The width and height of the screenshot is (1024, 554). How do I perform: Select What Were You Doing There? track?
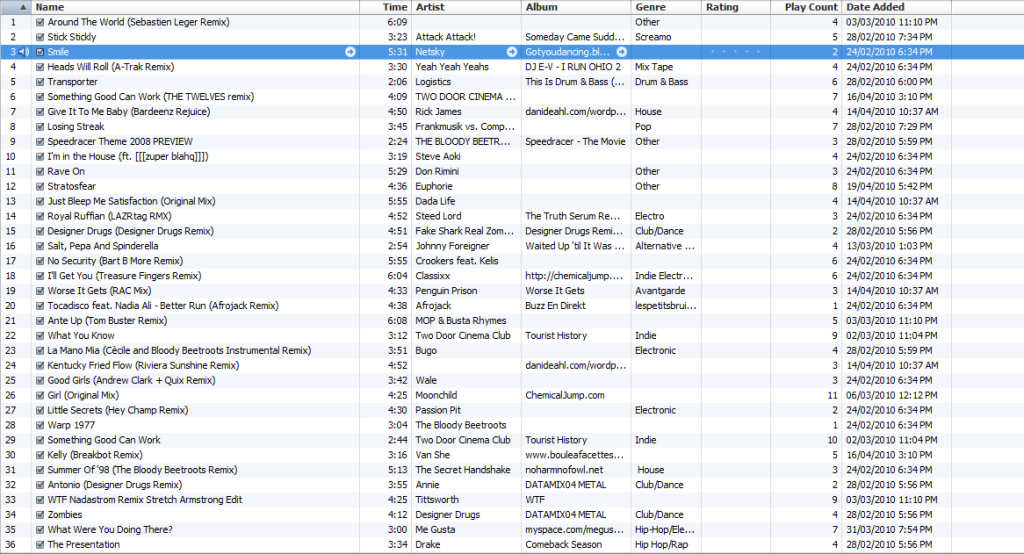[x=110, y=530]
